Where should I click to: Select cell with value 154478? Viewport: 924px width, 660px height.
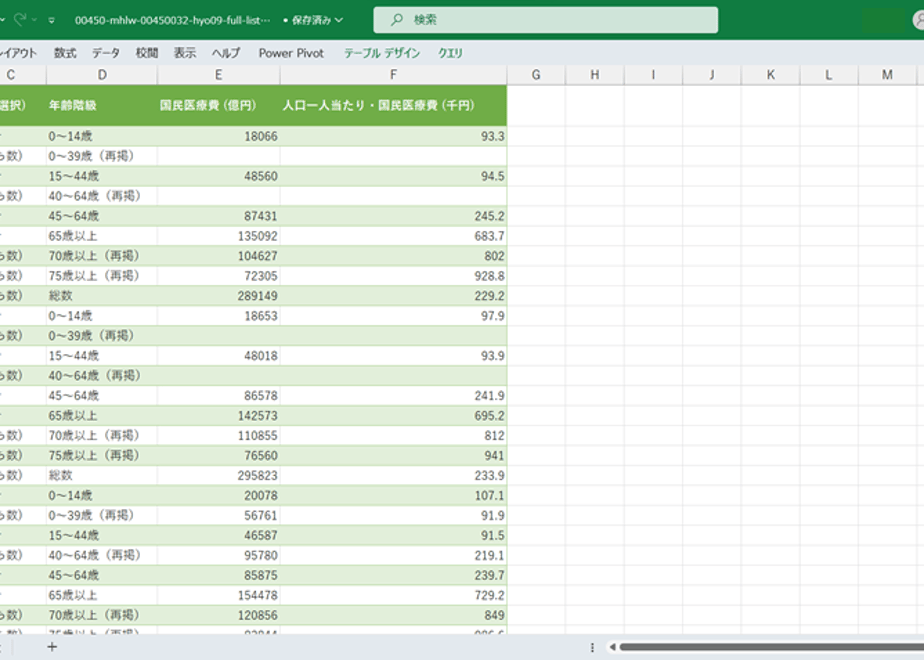(x=219, y=595)
